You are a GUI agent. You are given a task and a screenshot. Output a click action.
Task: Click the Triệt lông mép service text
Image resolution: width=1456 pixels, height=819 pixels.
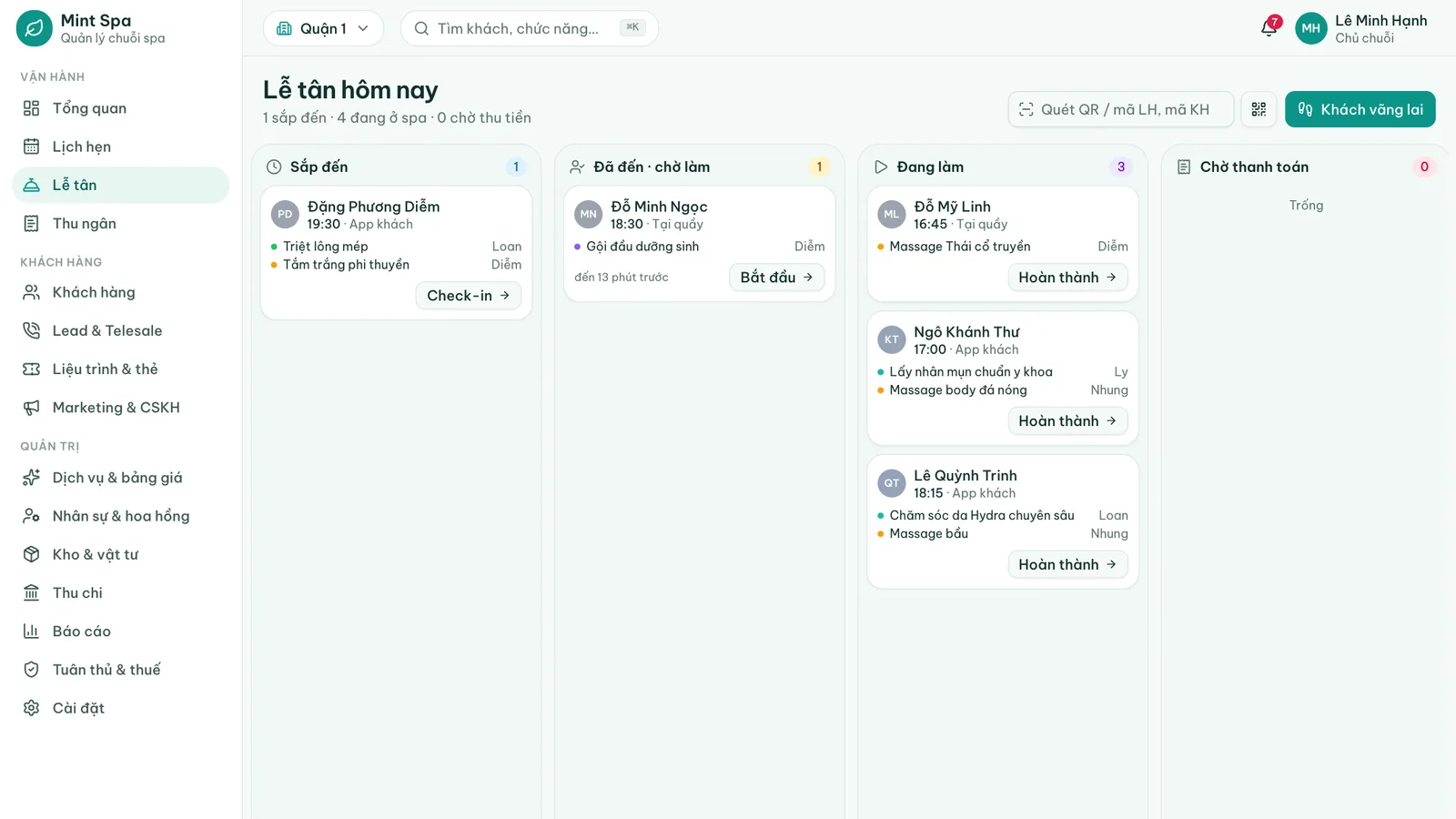click(x=326, y=247)
